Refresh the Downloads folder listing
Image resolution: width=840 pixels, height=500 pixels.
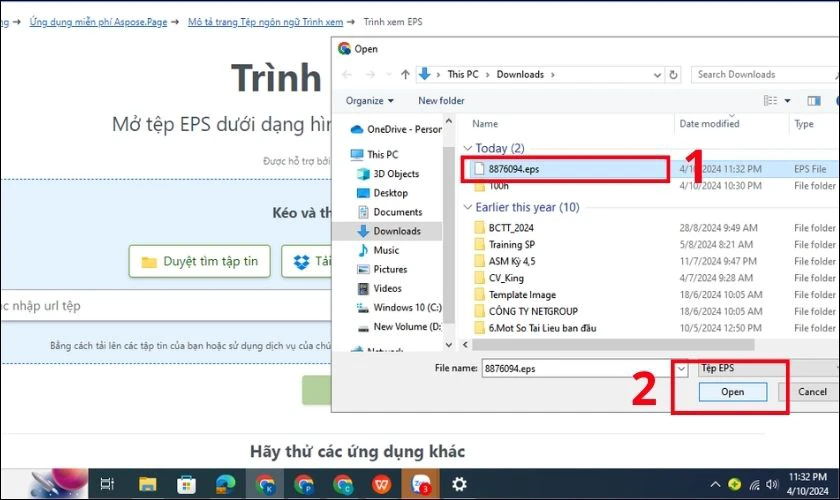pyautogui.click(x=674, y=74)
